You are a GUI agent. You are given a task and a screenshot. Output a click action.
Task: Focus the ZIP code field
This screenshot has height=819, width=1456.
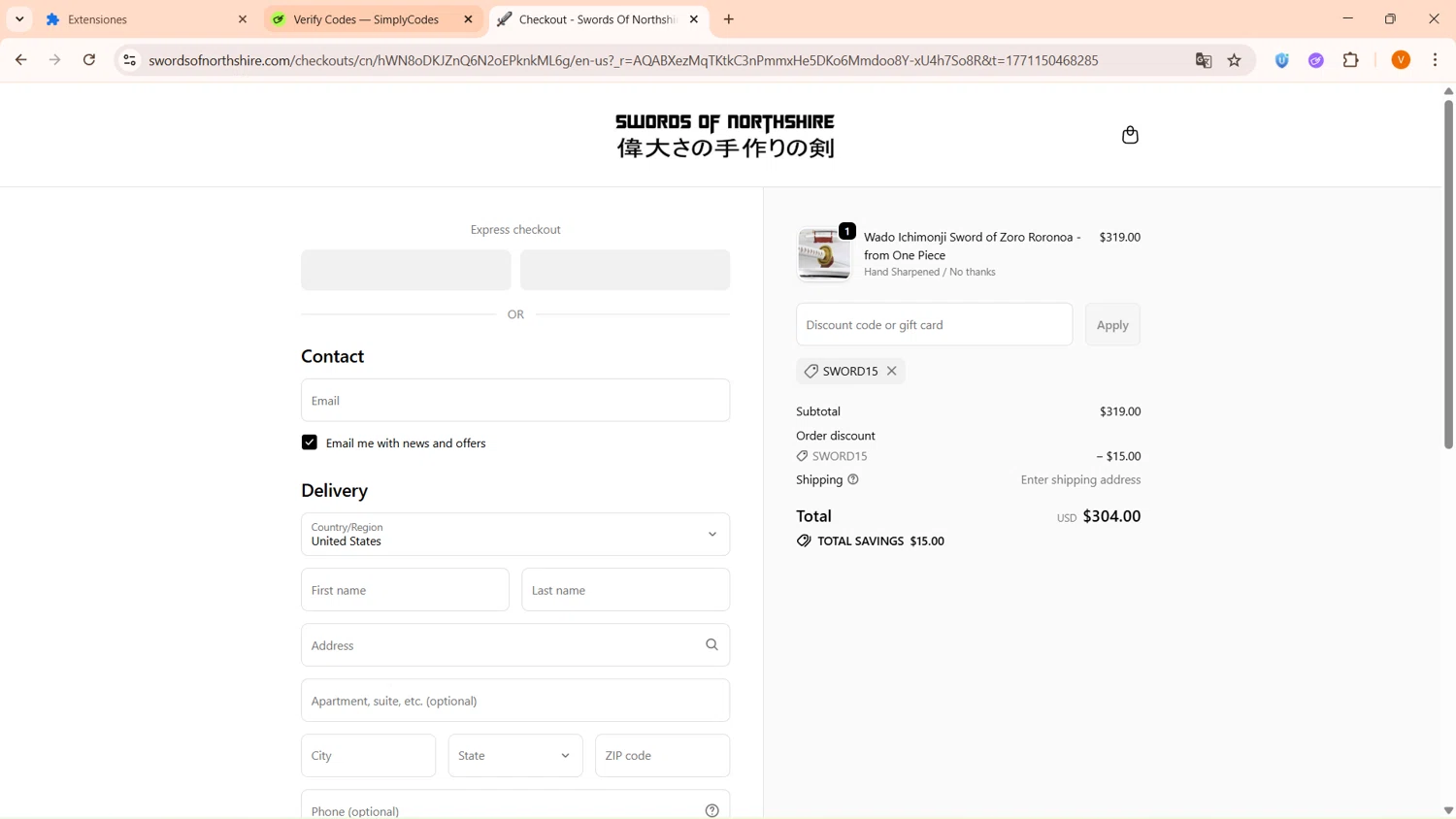coord(663,756)
